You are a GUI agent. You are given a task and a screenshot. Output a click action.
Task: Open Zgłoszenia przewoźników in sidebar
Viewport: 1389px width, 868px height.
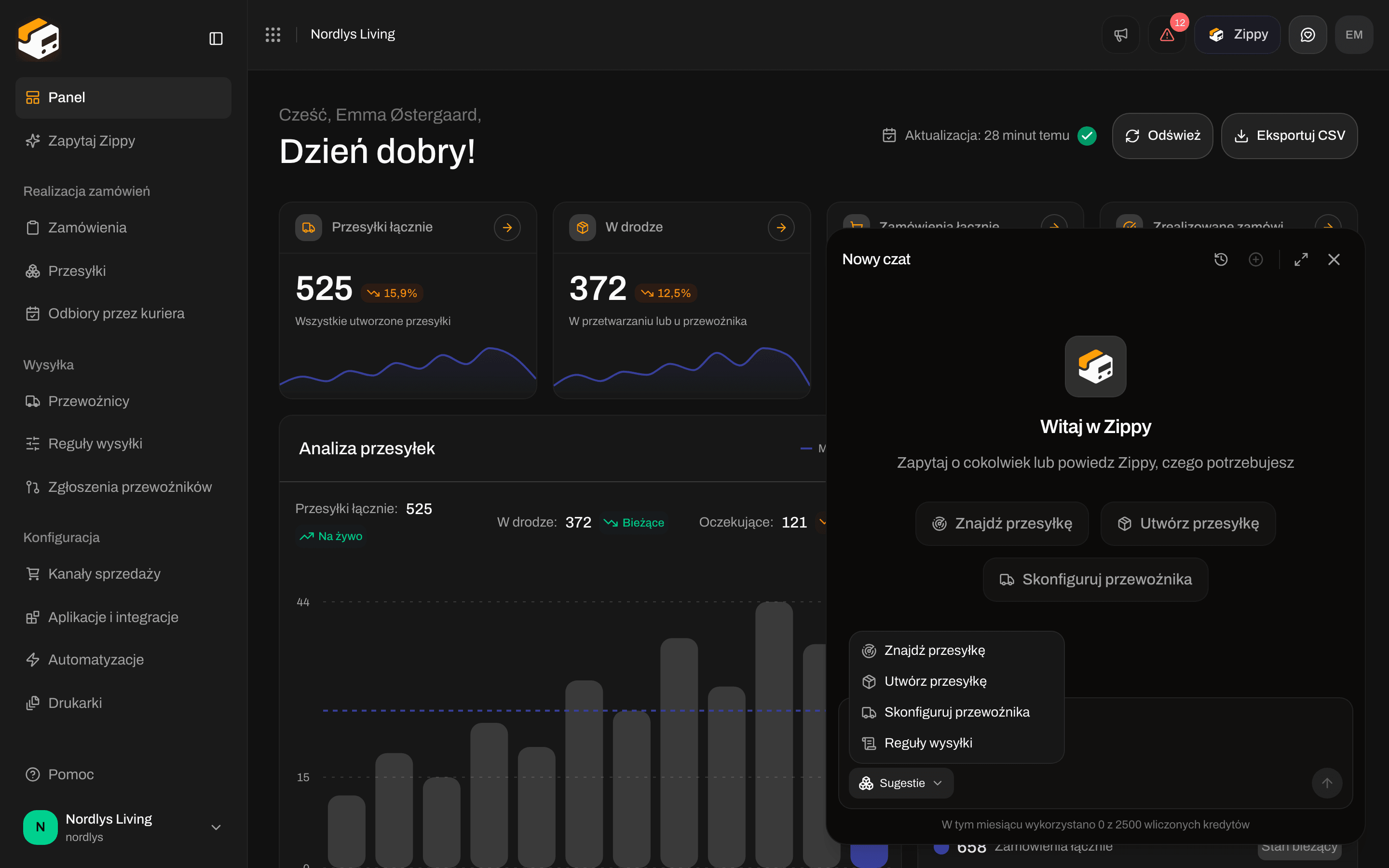coord(123,488)
